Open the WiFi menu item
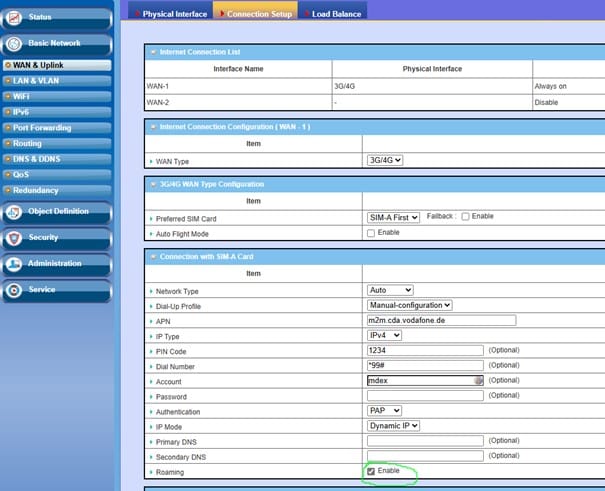Screen dimensions: 605x491 57,96
